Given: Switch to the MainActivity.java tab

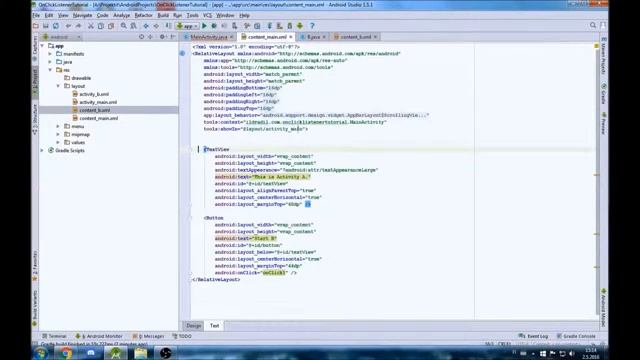Looking at the screenshot, I should (x=209, y=37).
